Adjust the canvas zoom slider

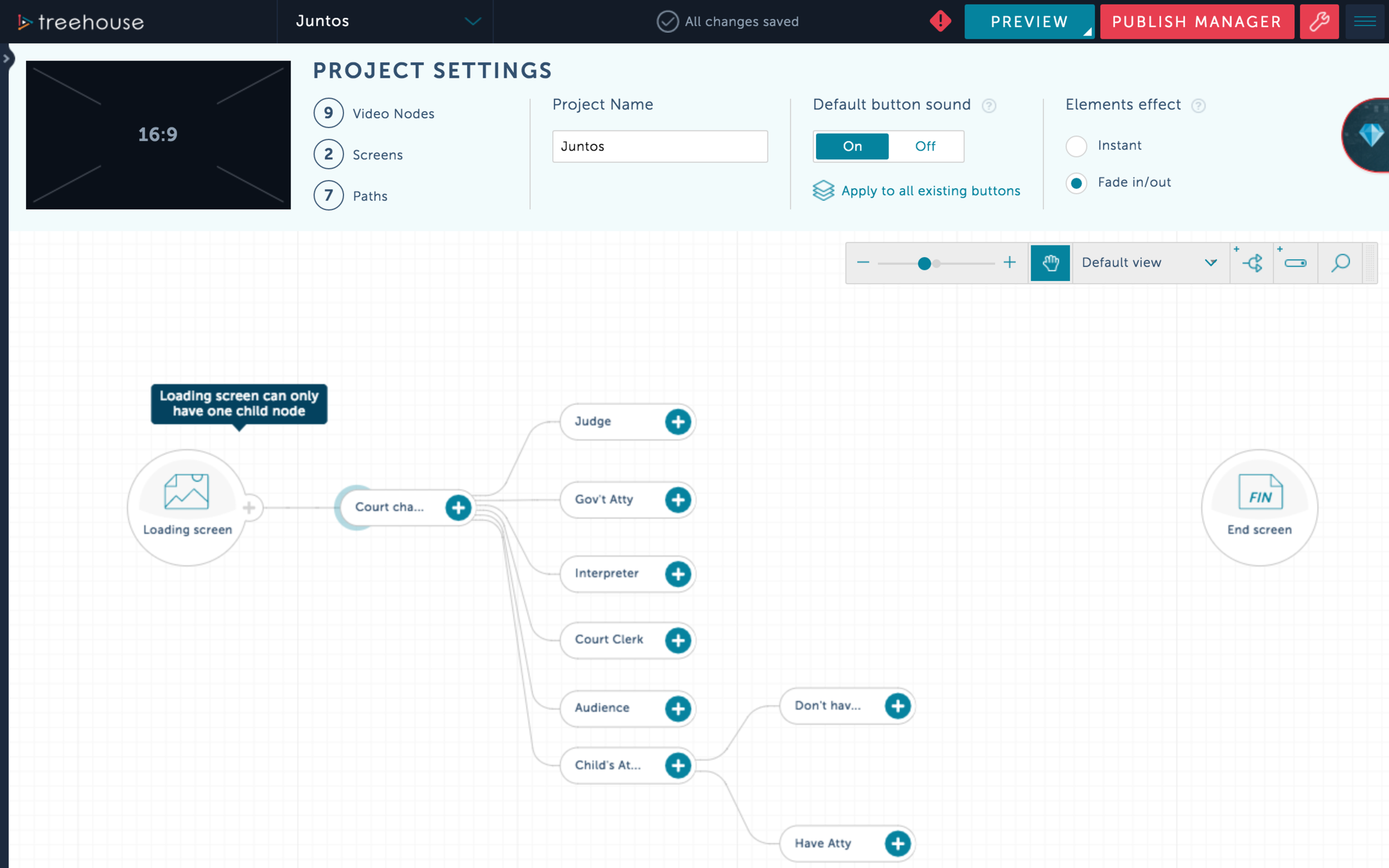tap(924, 263)
